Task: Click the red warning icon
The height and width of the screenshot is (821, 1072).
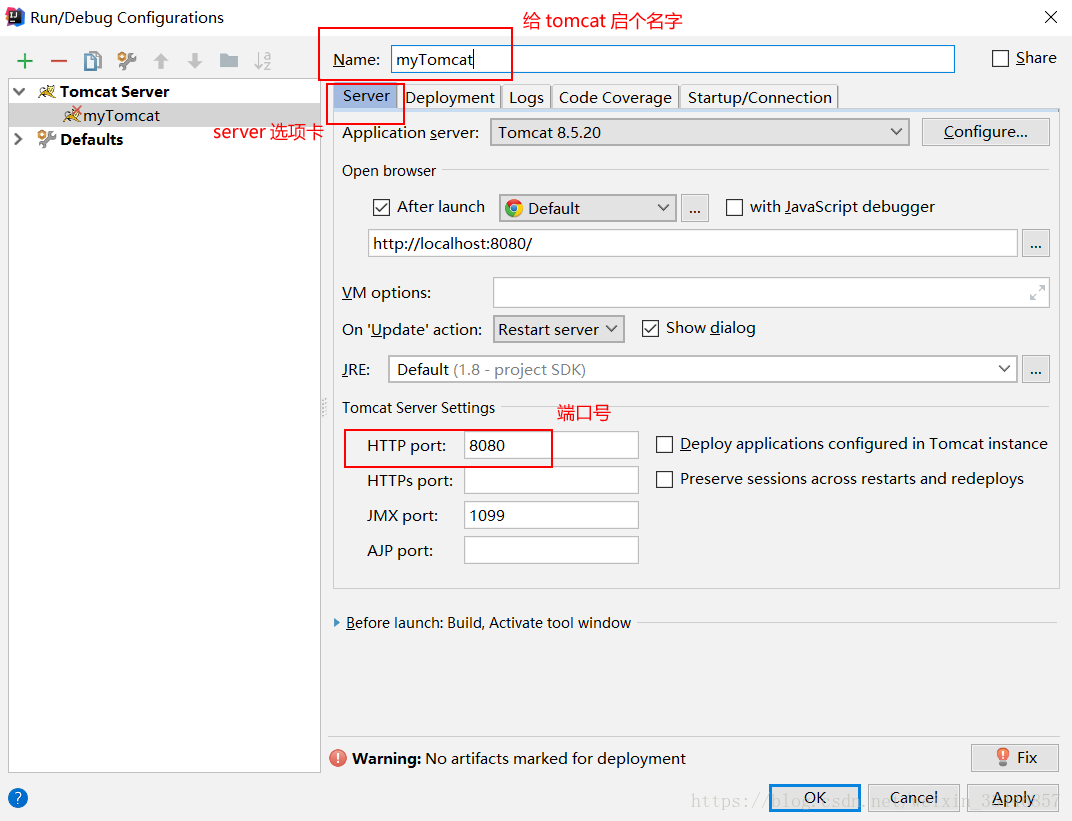Action: pos(338,758)
